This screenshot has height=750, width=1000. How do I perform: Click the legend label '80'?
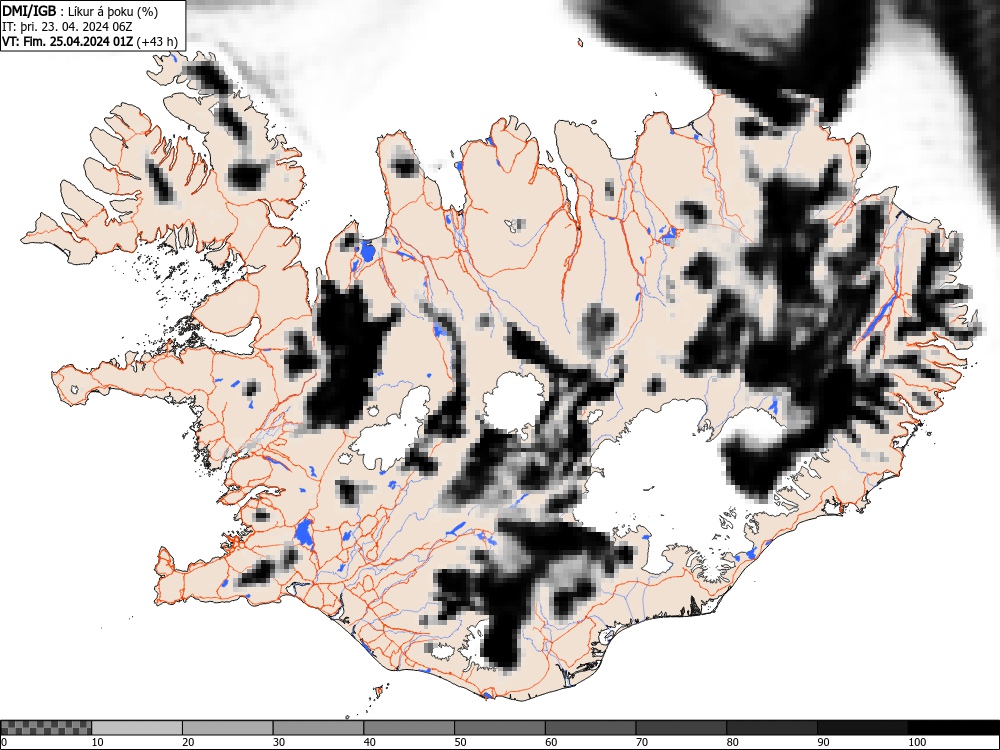point(732,742)
